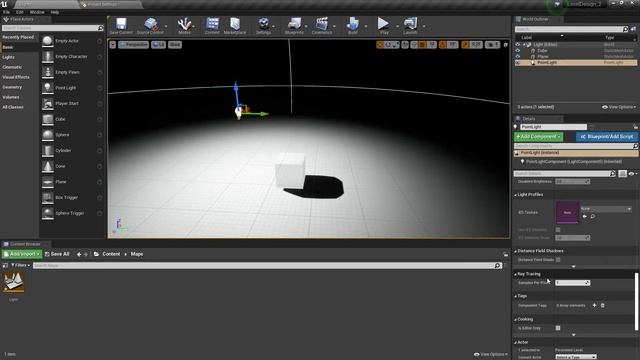
Task: Open Play options dropdown arrow
Action: coord(397,27)
